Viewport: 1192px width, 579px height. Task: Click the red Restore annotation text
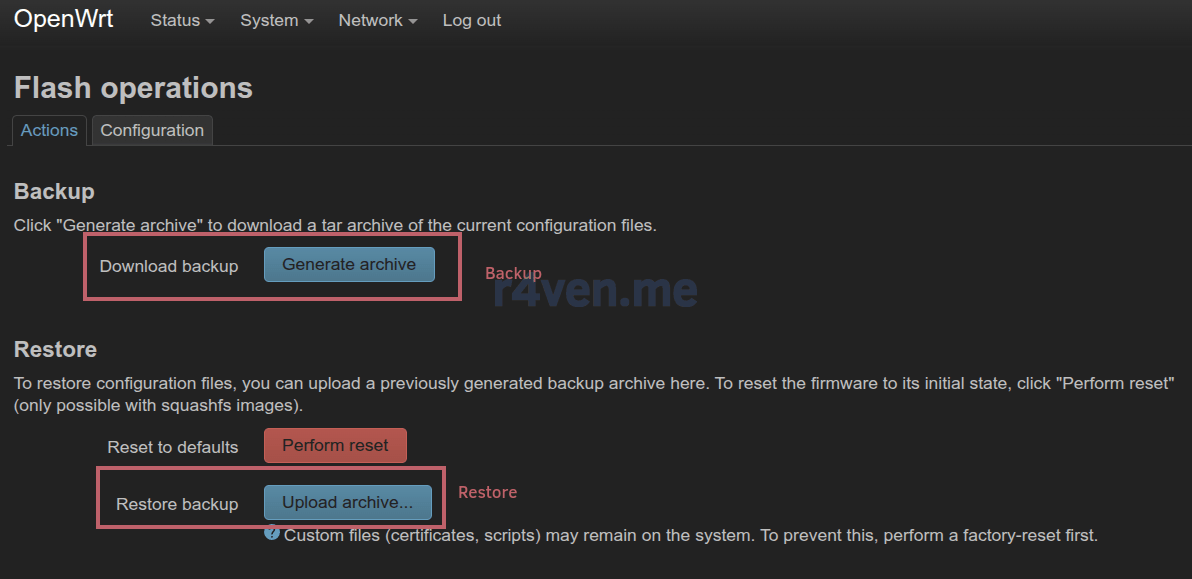(487, 492)
